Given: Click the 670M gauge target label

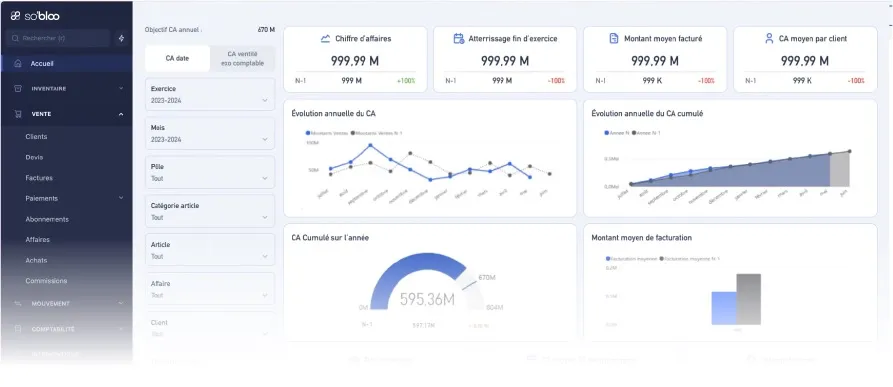Looking at the screenshot, I should click(x=487, y=278).
